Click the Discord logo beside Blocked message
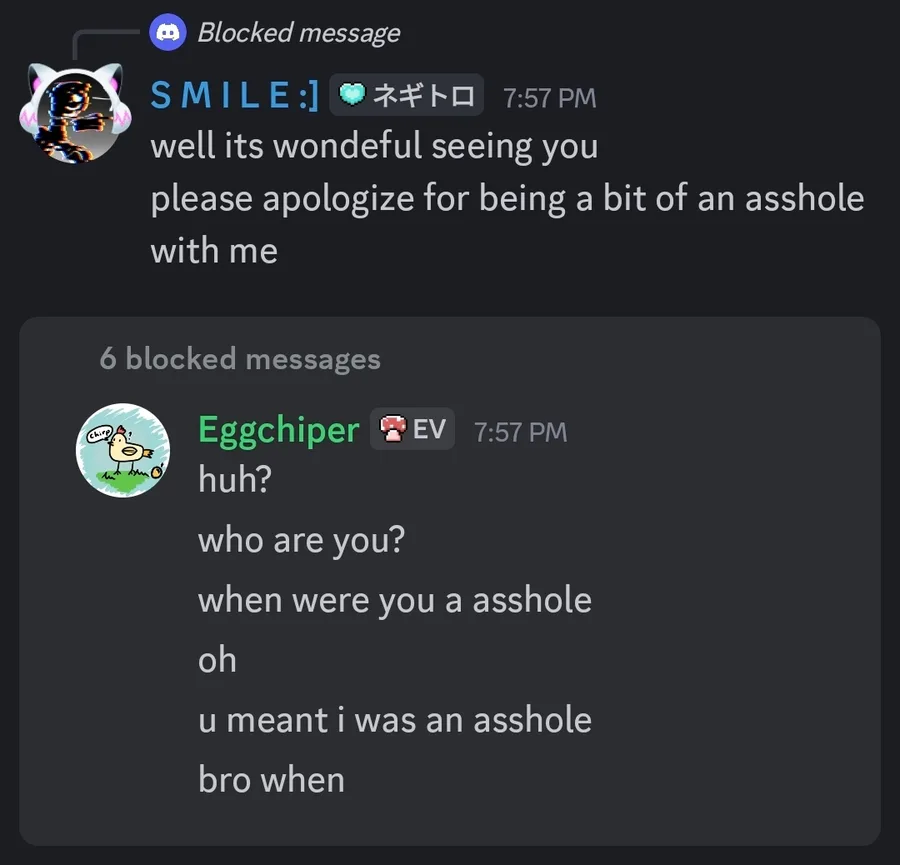The image size is (900, 865). click(x=168, y=32)
